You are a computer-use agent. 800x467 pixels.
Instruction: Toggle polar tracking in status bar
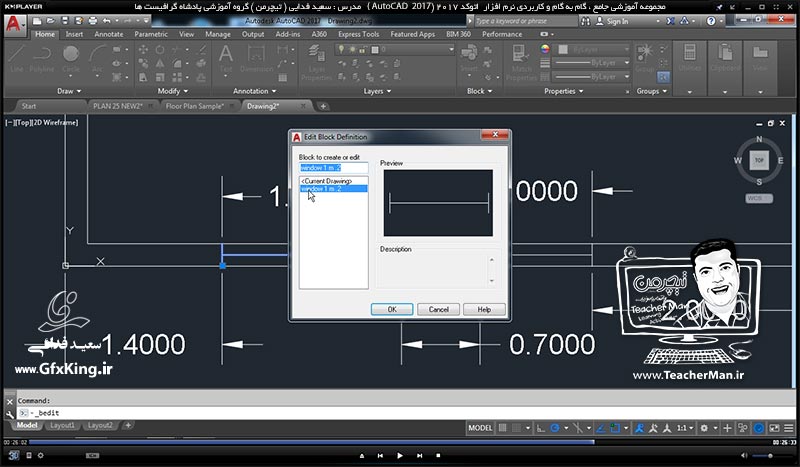(555, 428)
